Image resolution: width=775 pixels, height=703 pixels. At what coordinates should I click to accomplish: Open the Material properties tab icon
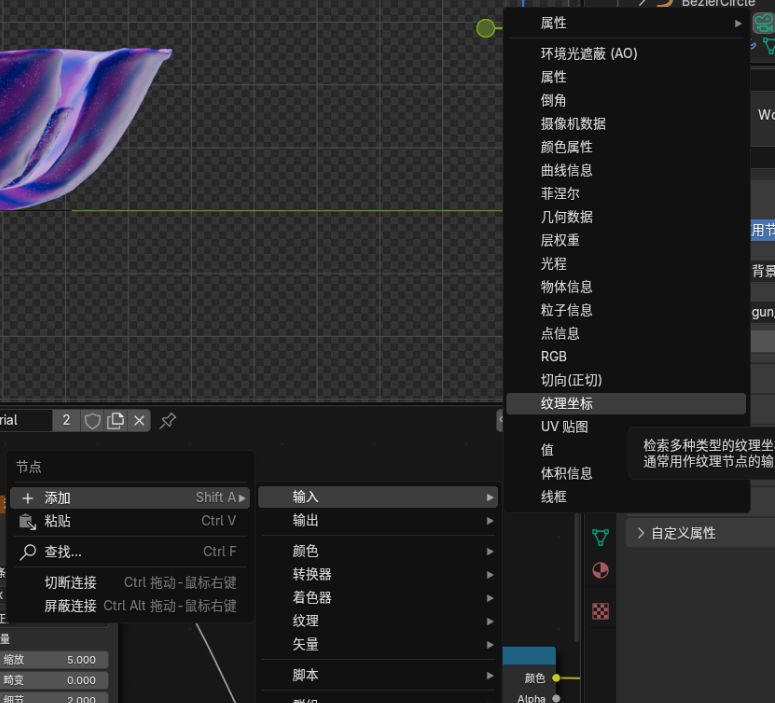click(x=601, y=571)
